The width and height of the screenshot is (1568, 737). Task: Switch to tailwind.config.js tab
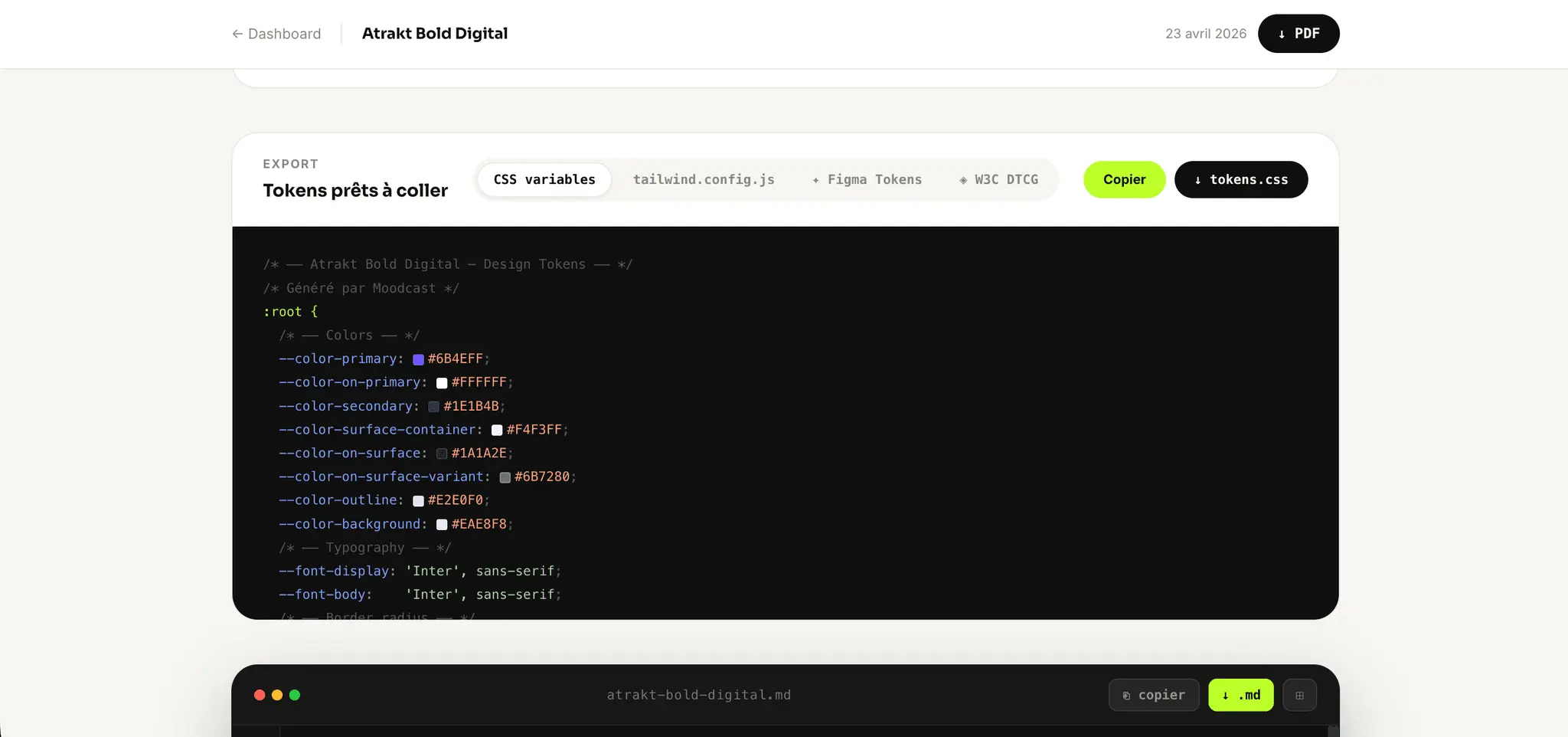pos(704,179)
